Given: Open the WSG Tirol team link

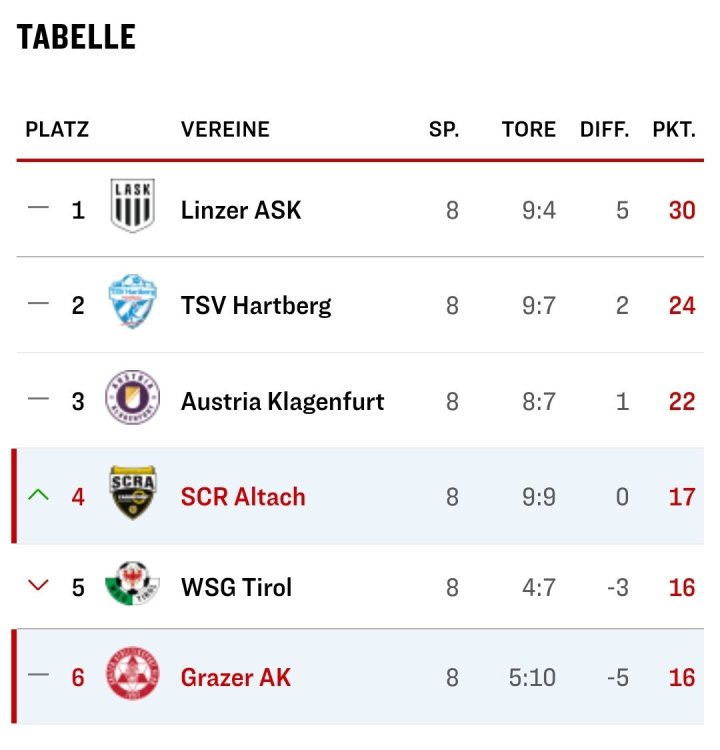Looking at the screenshot, I should [236, 586].
